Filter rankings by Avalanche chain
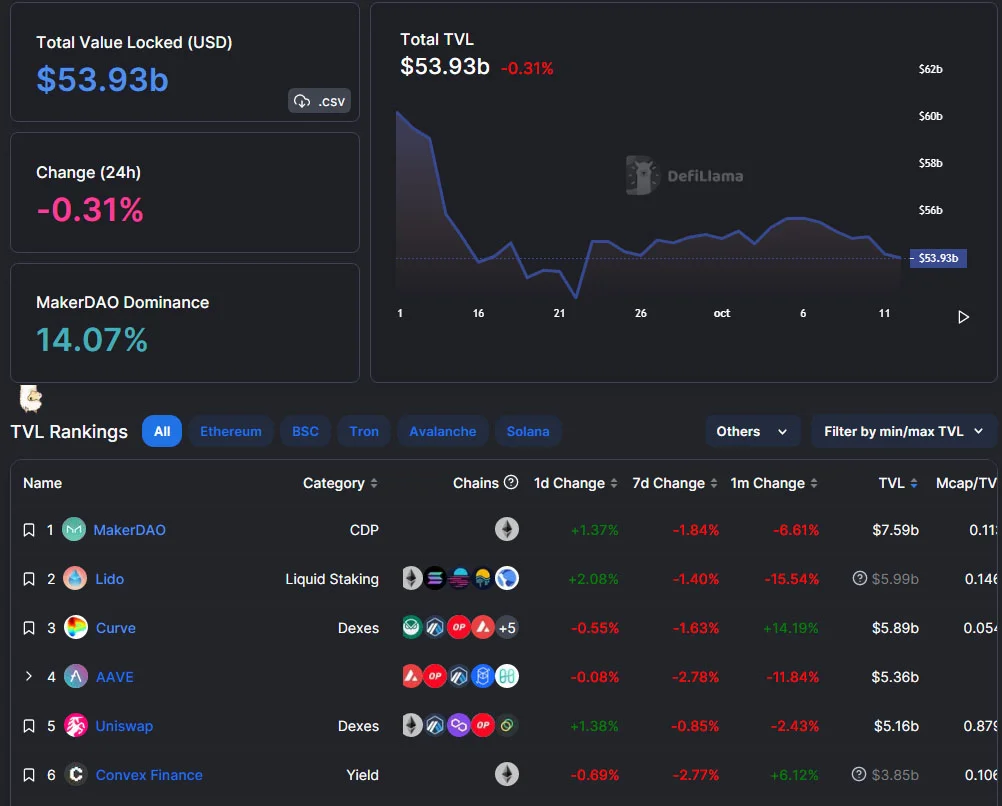 442,431
